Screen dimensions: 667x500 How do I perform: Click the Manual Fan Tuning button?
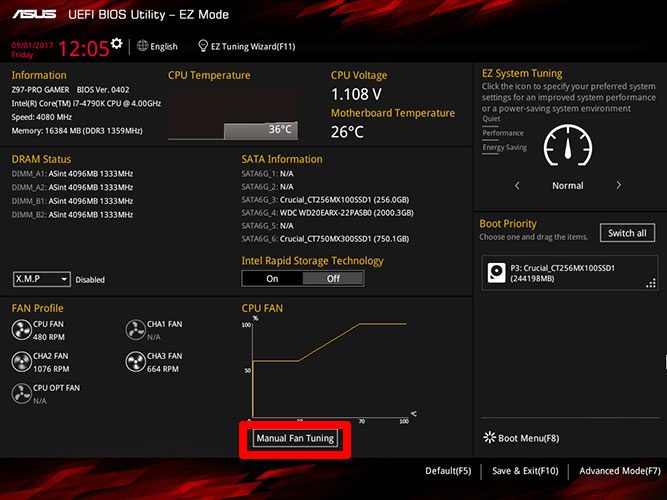(295, 438)
